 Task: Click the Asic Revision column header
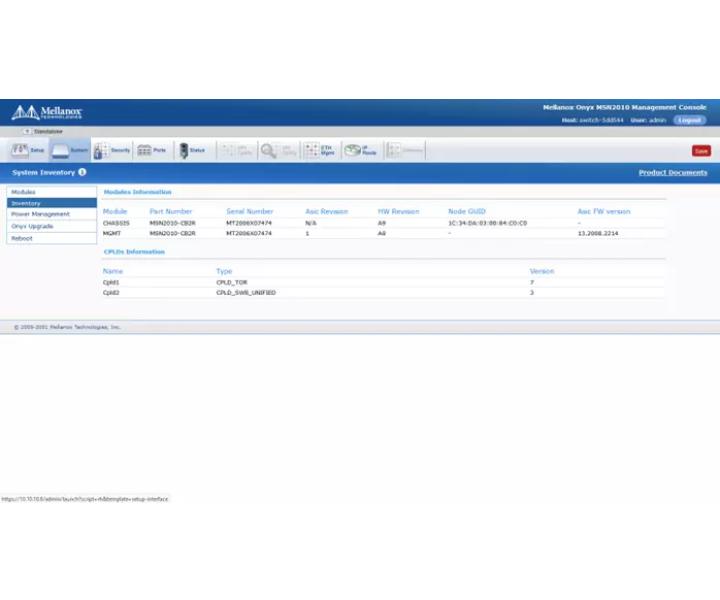coord(326,211)
